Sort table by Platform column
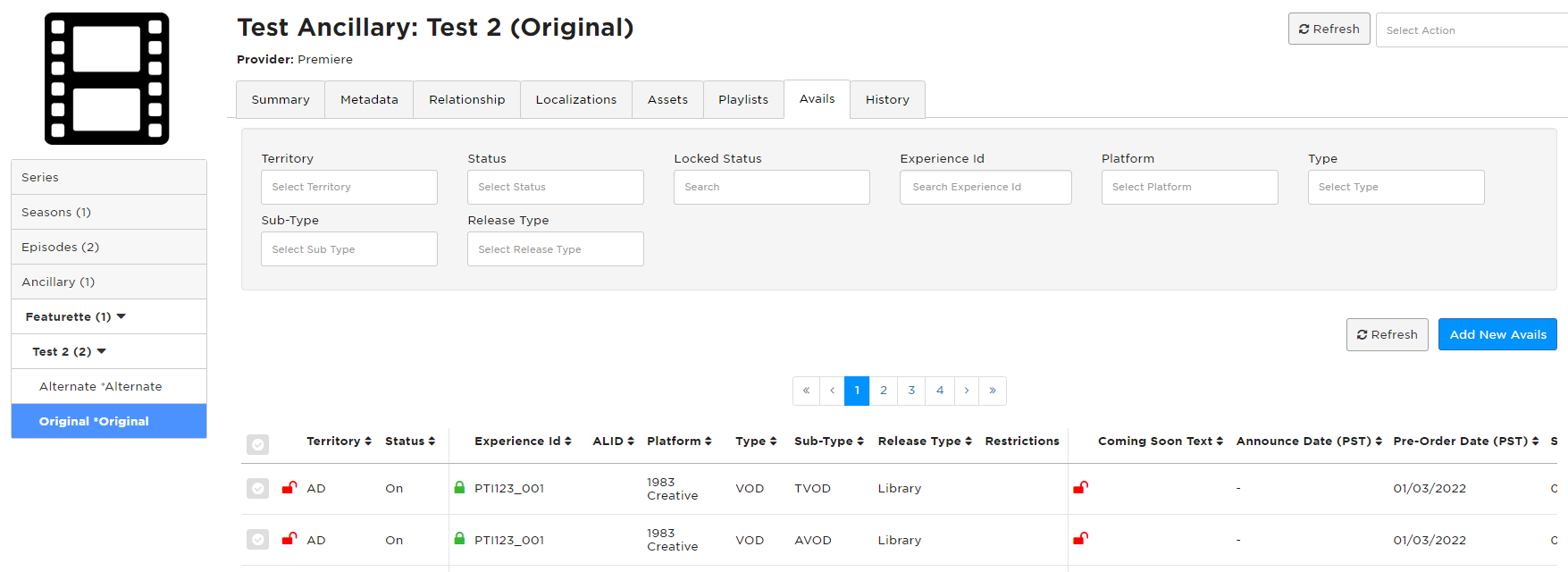Screen dimensions: 1568x572 tap(679, 442)
